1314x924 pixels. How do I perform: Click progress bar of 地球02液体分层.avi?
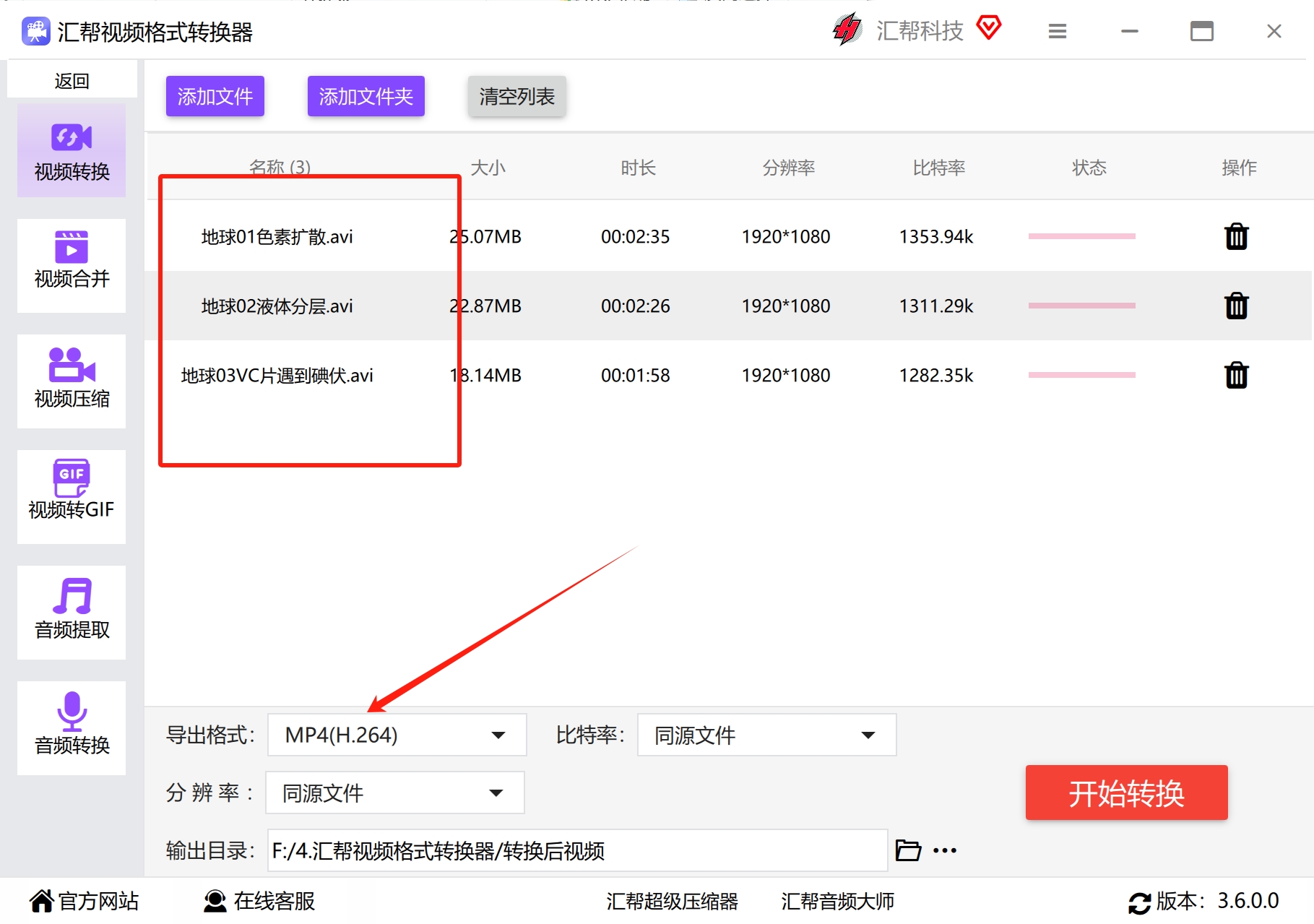pos(1081,306)
